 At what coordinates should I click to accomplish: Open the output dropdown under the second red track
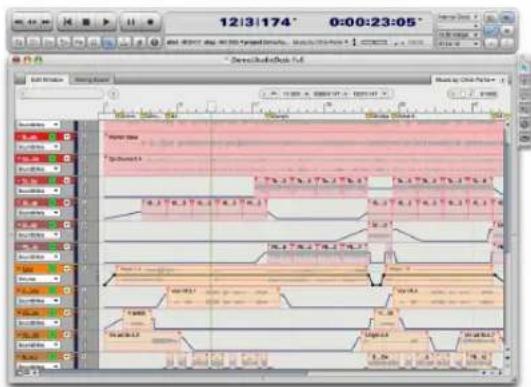tap(38, 169)
